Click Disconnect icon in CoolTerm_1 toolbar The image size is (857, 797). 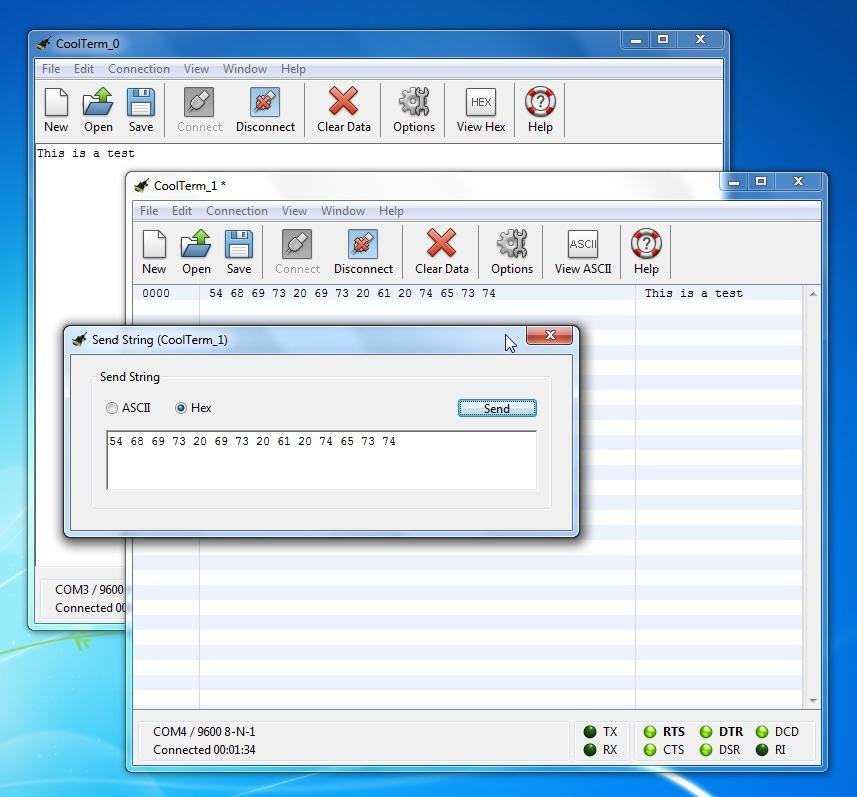tap(363, 245)
